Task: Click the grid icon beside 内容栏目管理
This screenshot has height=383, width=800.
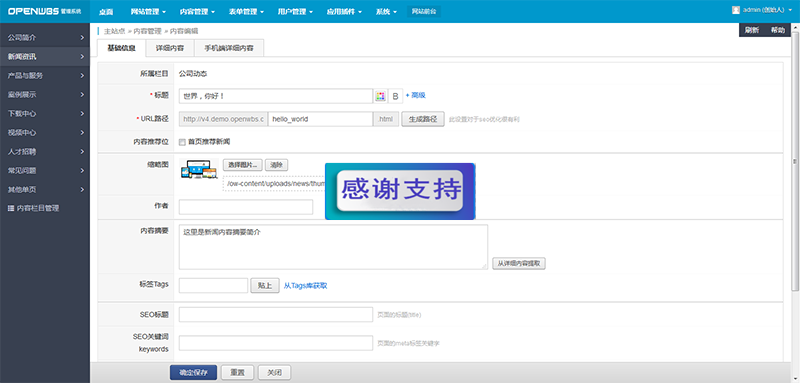Action: coord(11,209)
